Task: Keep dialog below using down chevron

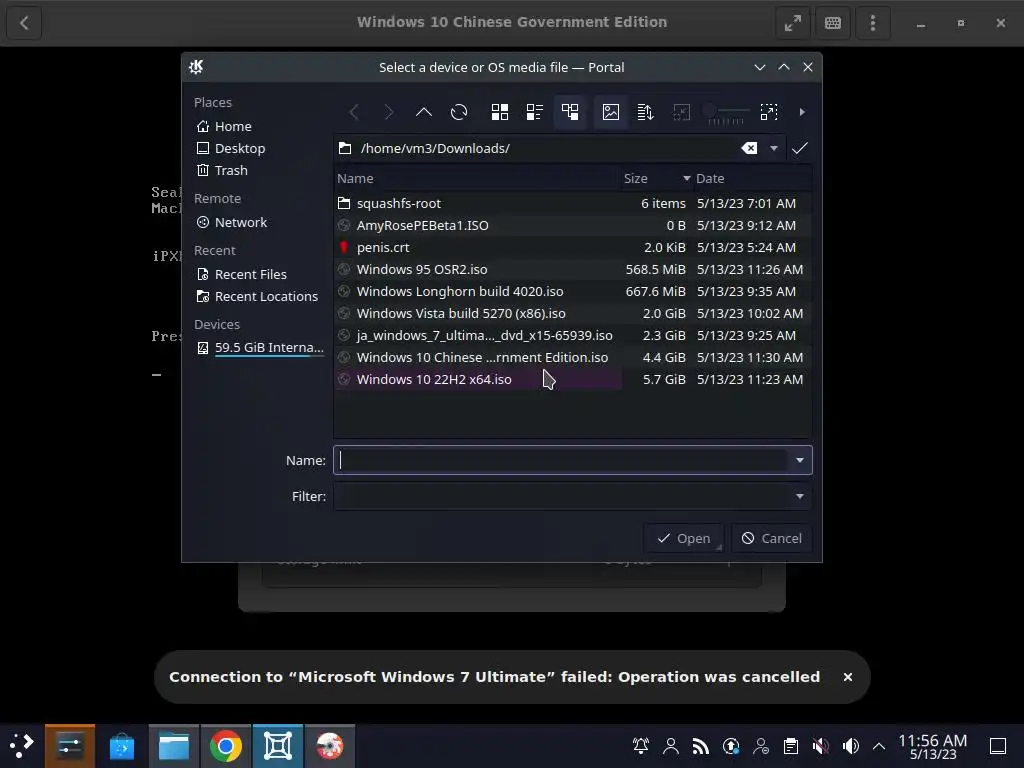Action: pyautogui.click(x=760, y=67)
